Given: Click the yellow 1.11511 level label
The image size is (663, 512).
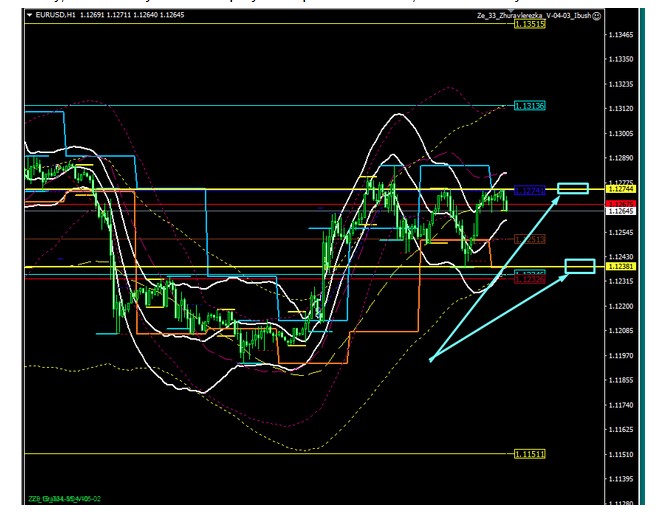Looking at the screenshot, I should [529, 454].
